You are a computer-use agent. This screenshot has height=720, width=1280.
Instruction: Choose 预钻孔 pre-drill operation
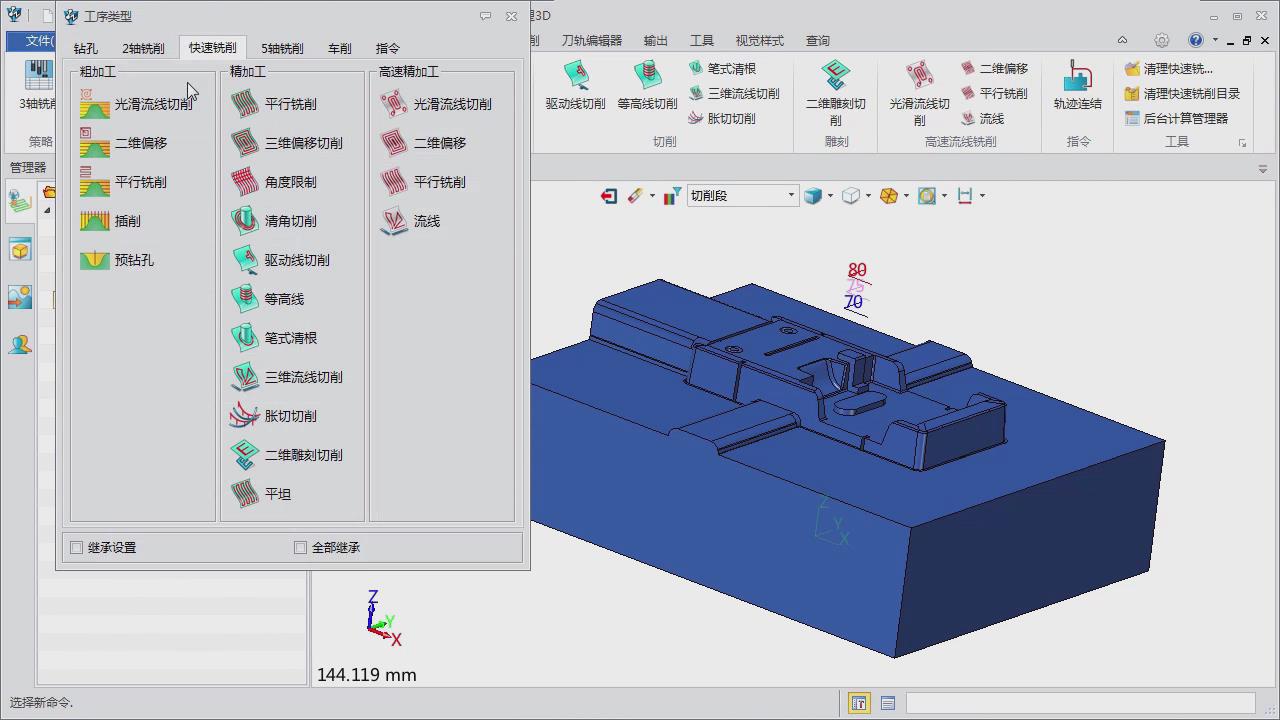coord(96,260)
